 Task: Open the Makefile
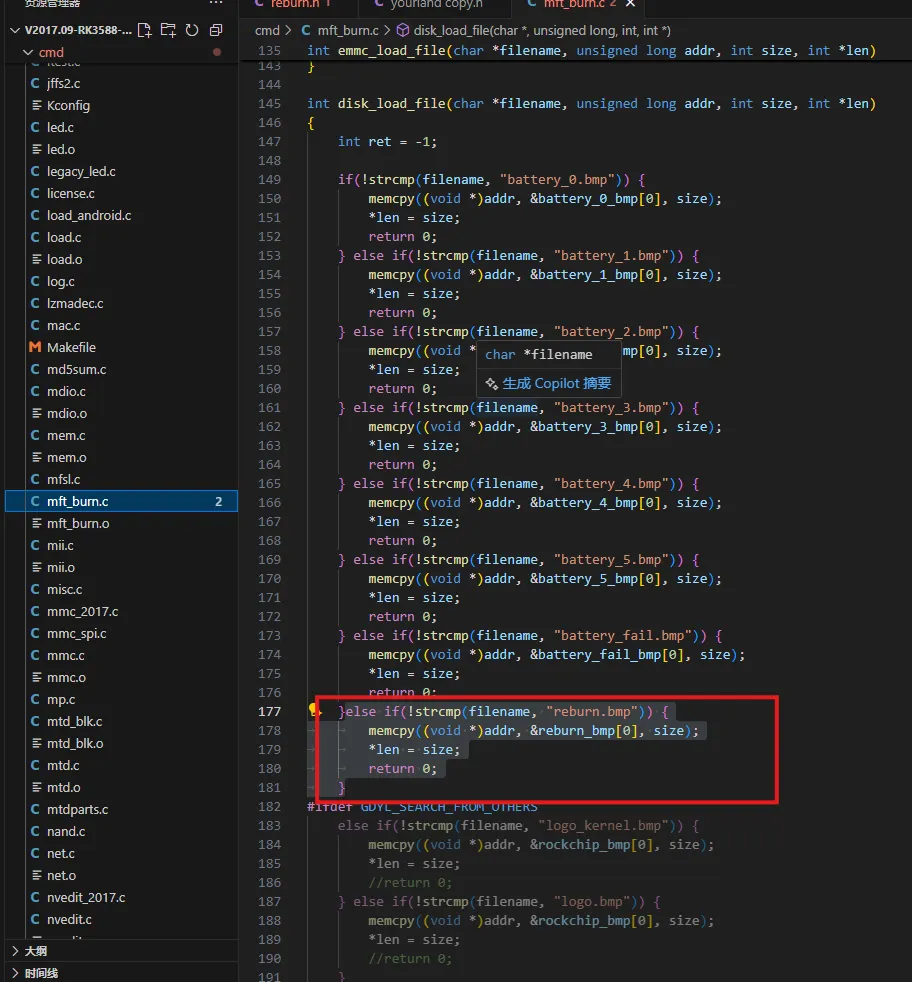click(x=122, y=347)
